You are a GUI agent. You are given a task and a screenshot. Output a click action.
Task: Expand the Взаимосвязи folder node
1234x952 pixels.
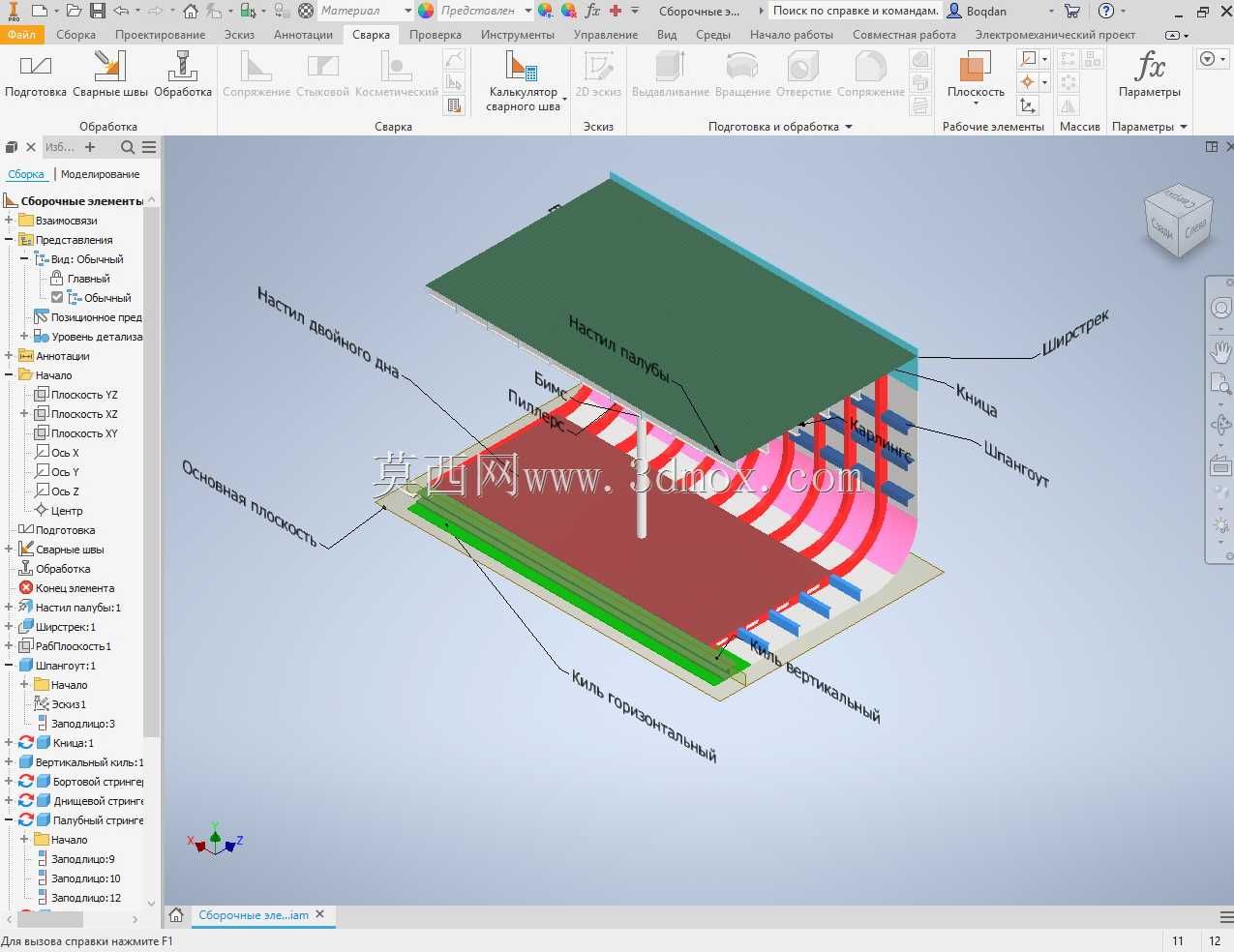(x=9, y=220)
